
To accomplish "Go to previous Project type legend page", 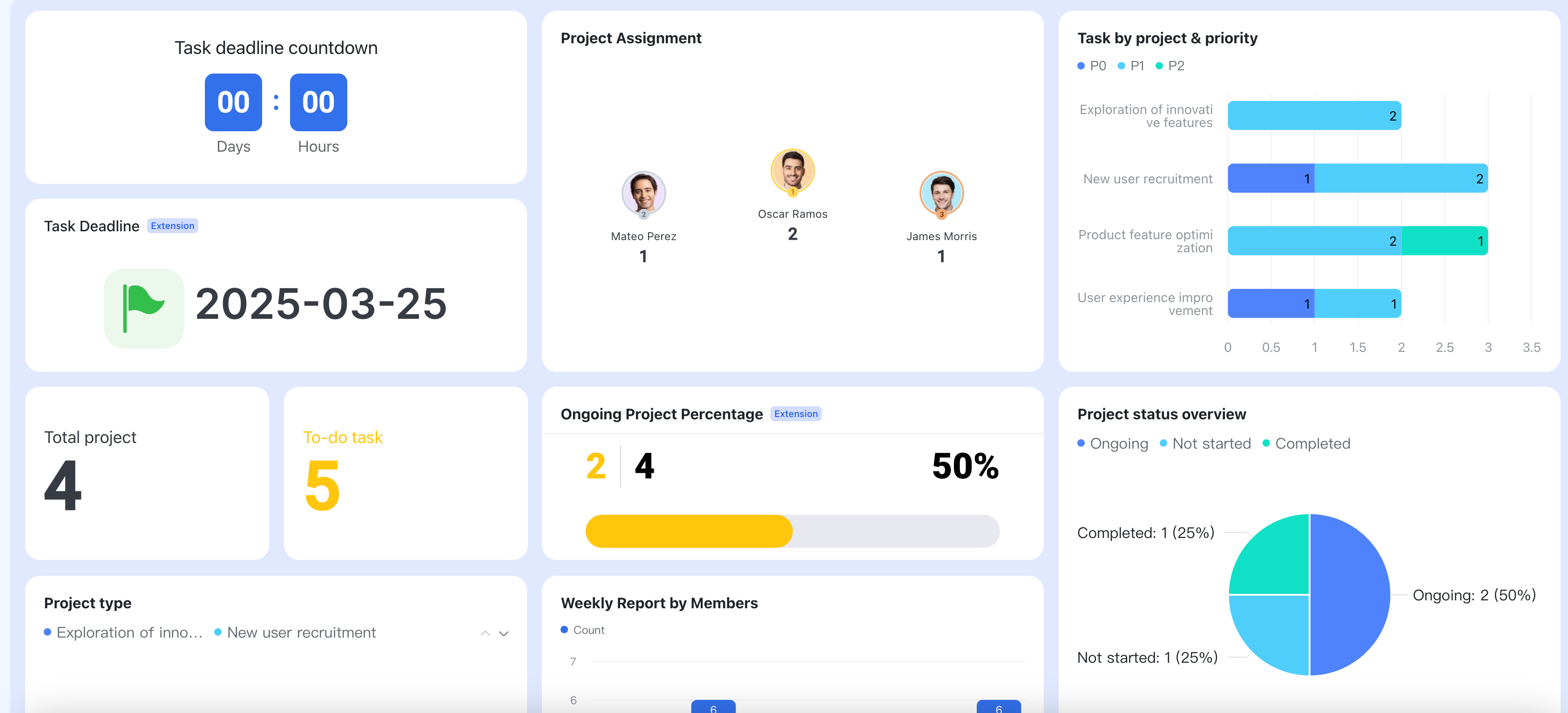I will [x=485, y=633].
